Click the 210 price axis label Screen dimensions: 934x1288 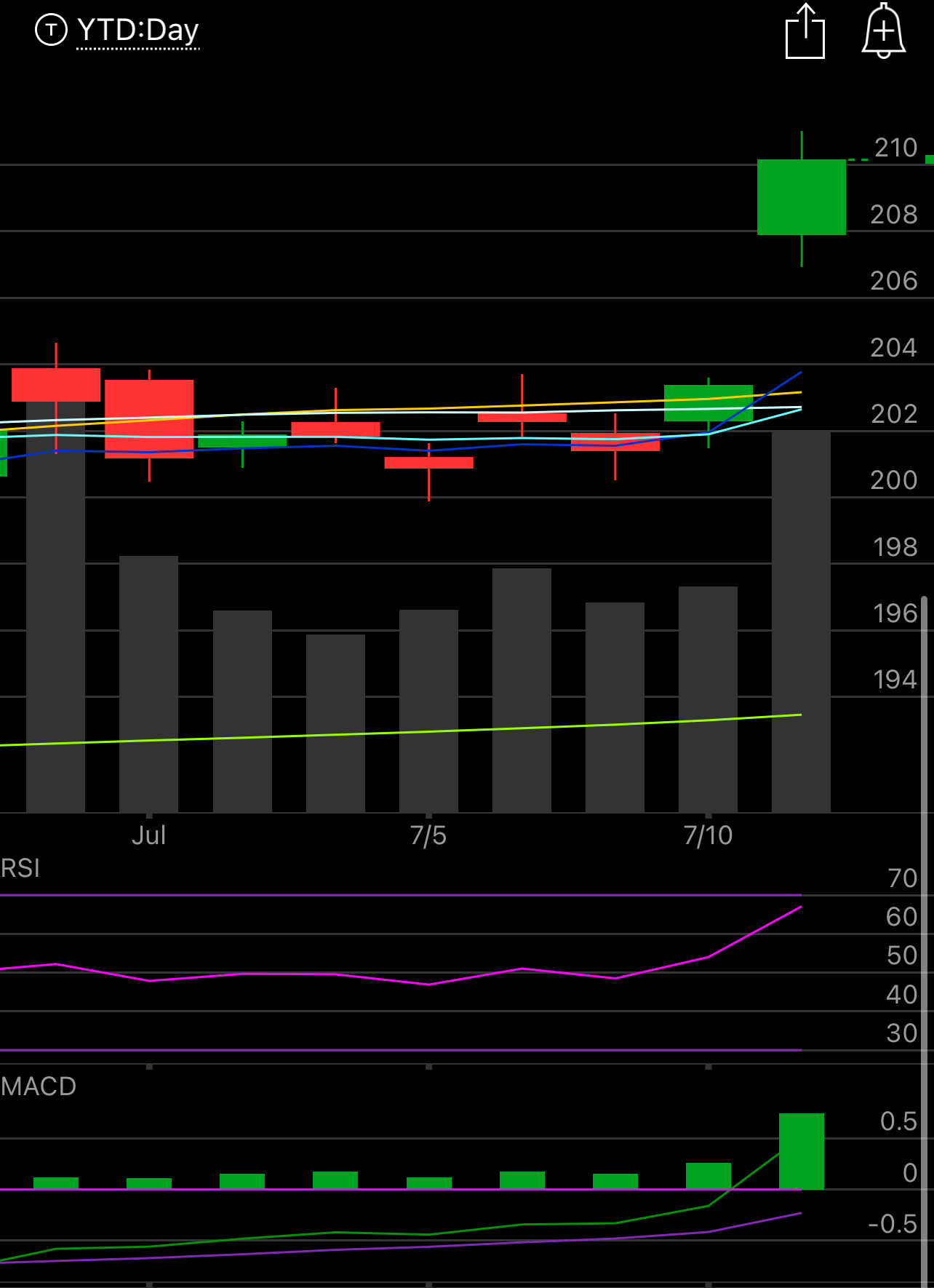[895, 148]
